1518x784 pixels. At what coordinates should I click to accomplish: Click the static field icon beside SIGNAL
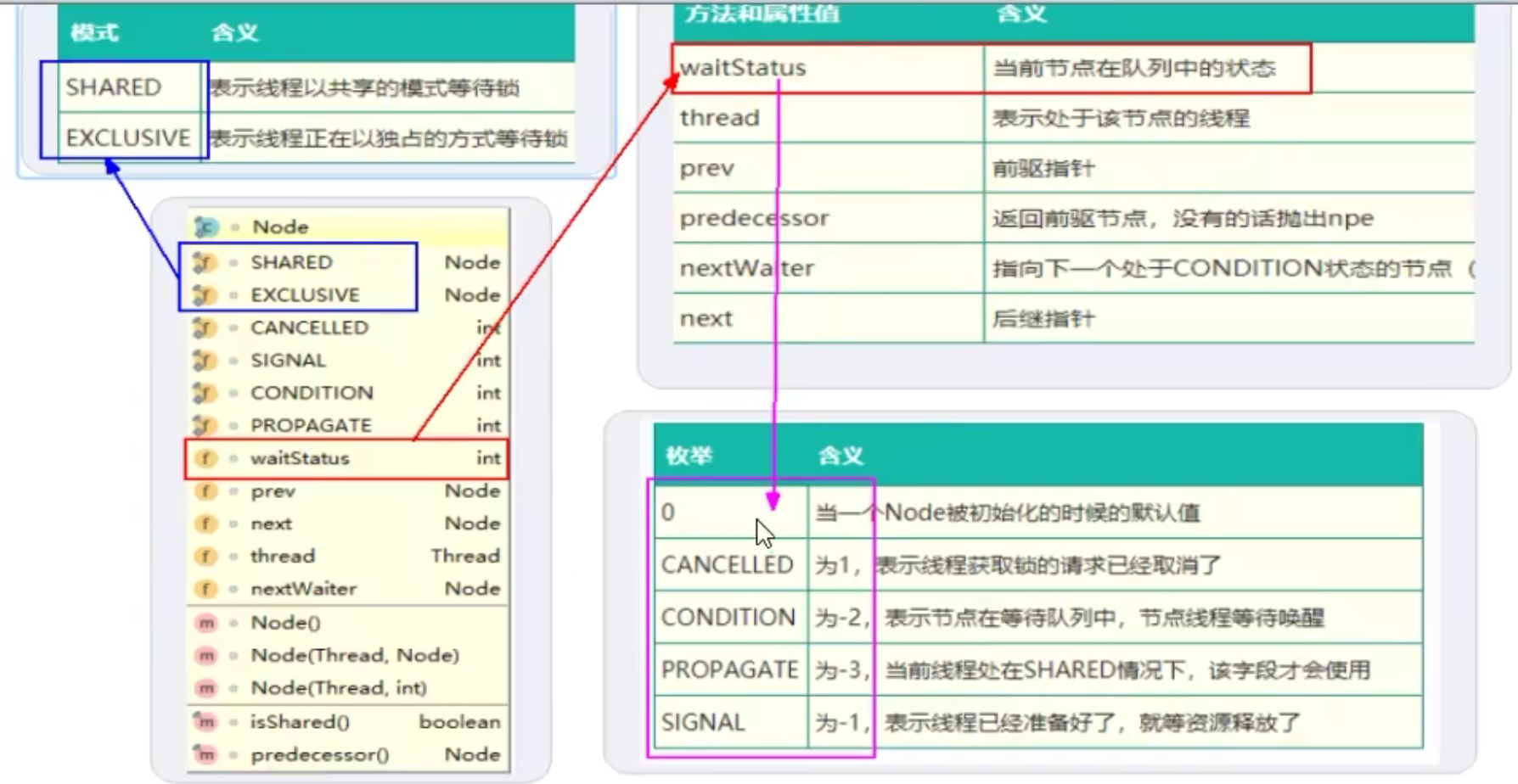pos(204,361)
